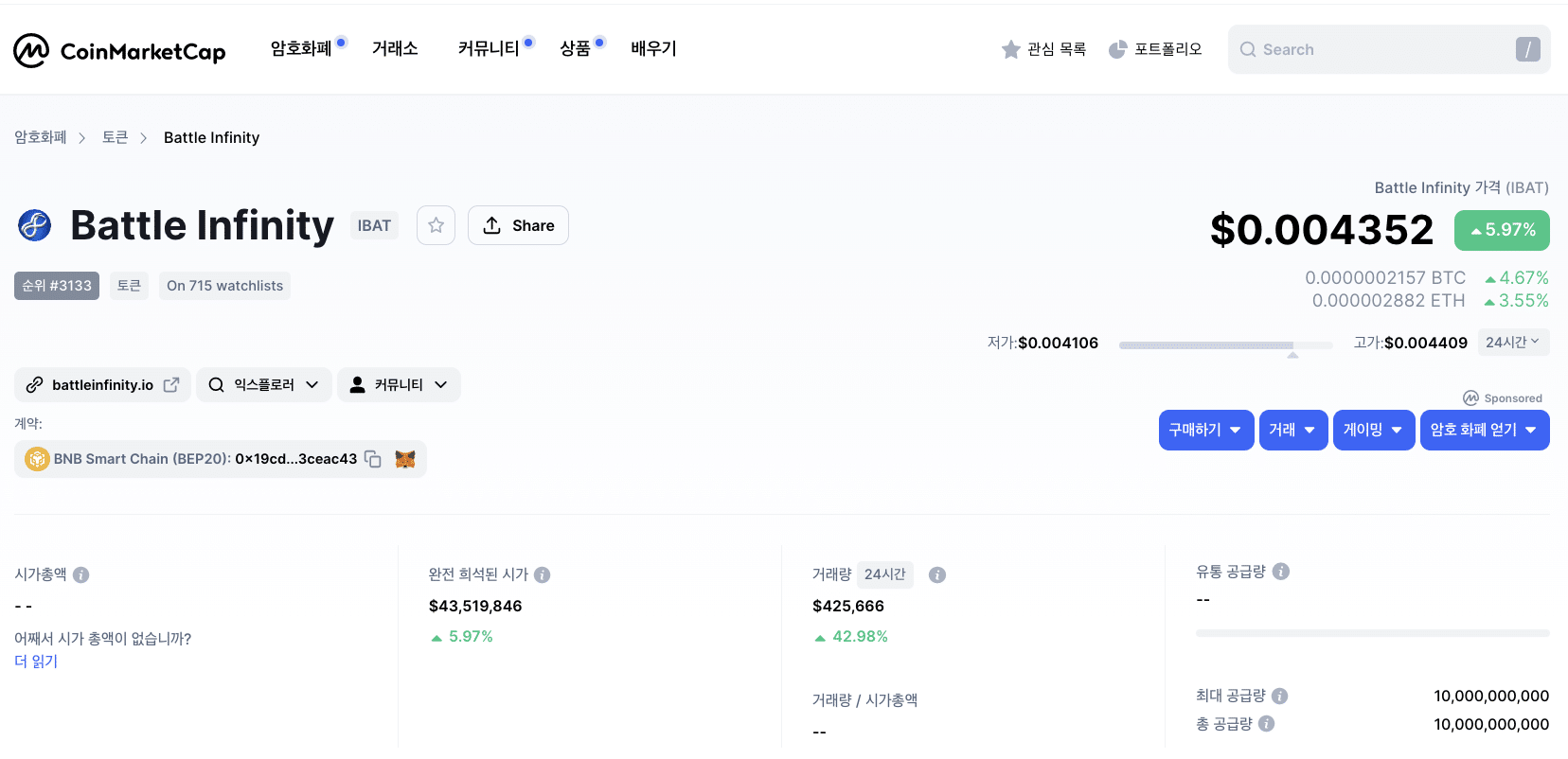Click the 5.97% price change badge
This screenshot has height=759, width=1568.
click(1502, 230)
